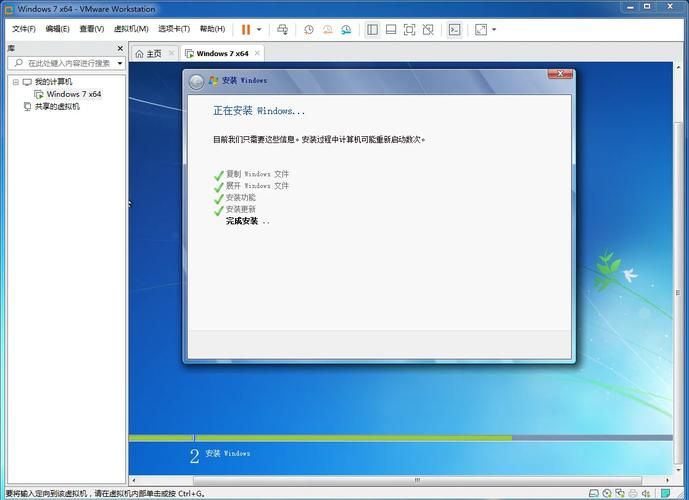Revert to snapshot using the orange clock icon
Viewport: 689px width, 500px height.
pos(327,29)
